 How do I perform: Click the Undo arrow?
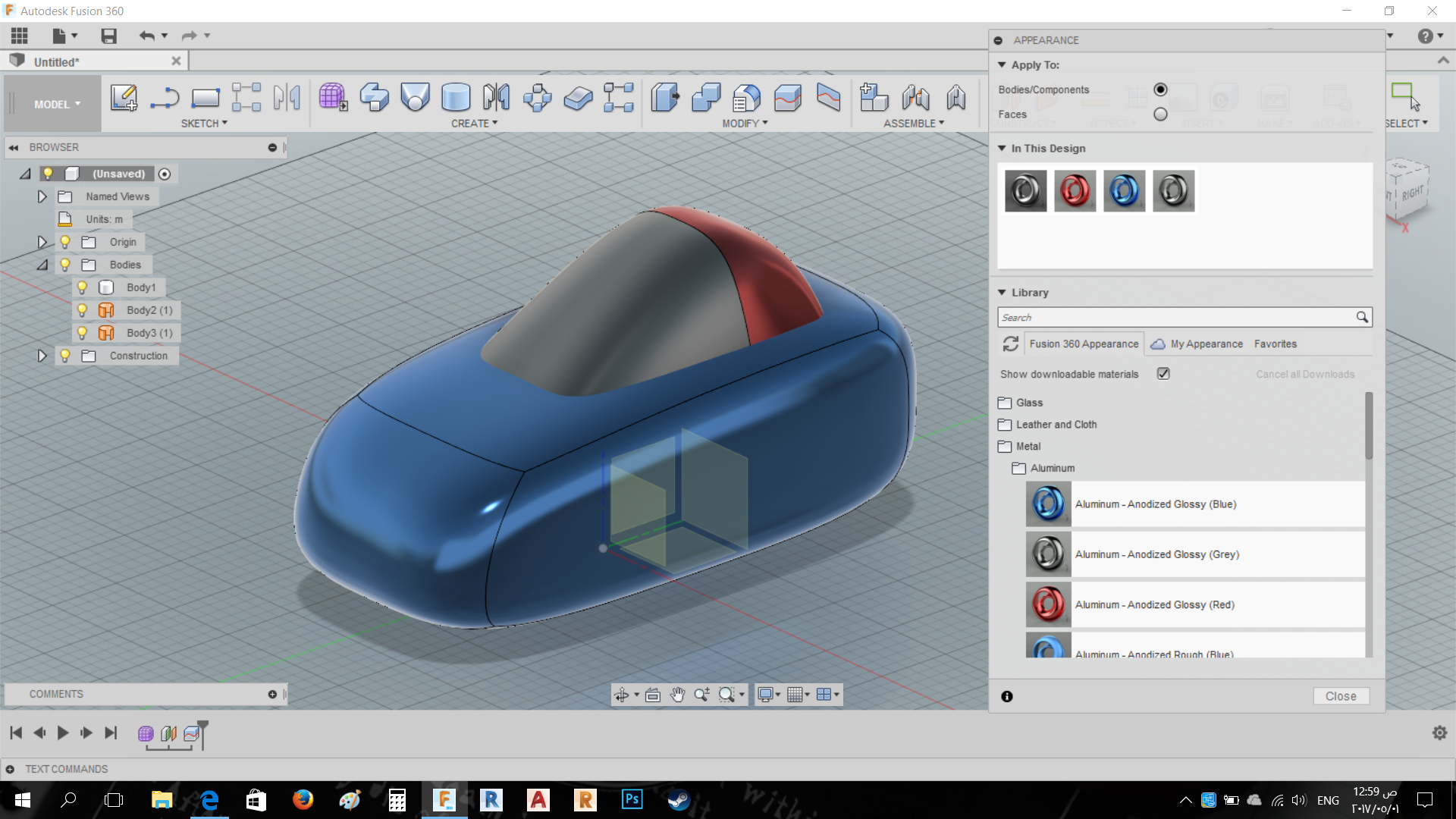[x=147, y=36]
